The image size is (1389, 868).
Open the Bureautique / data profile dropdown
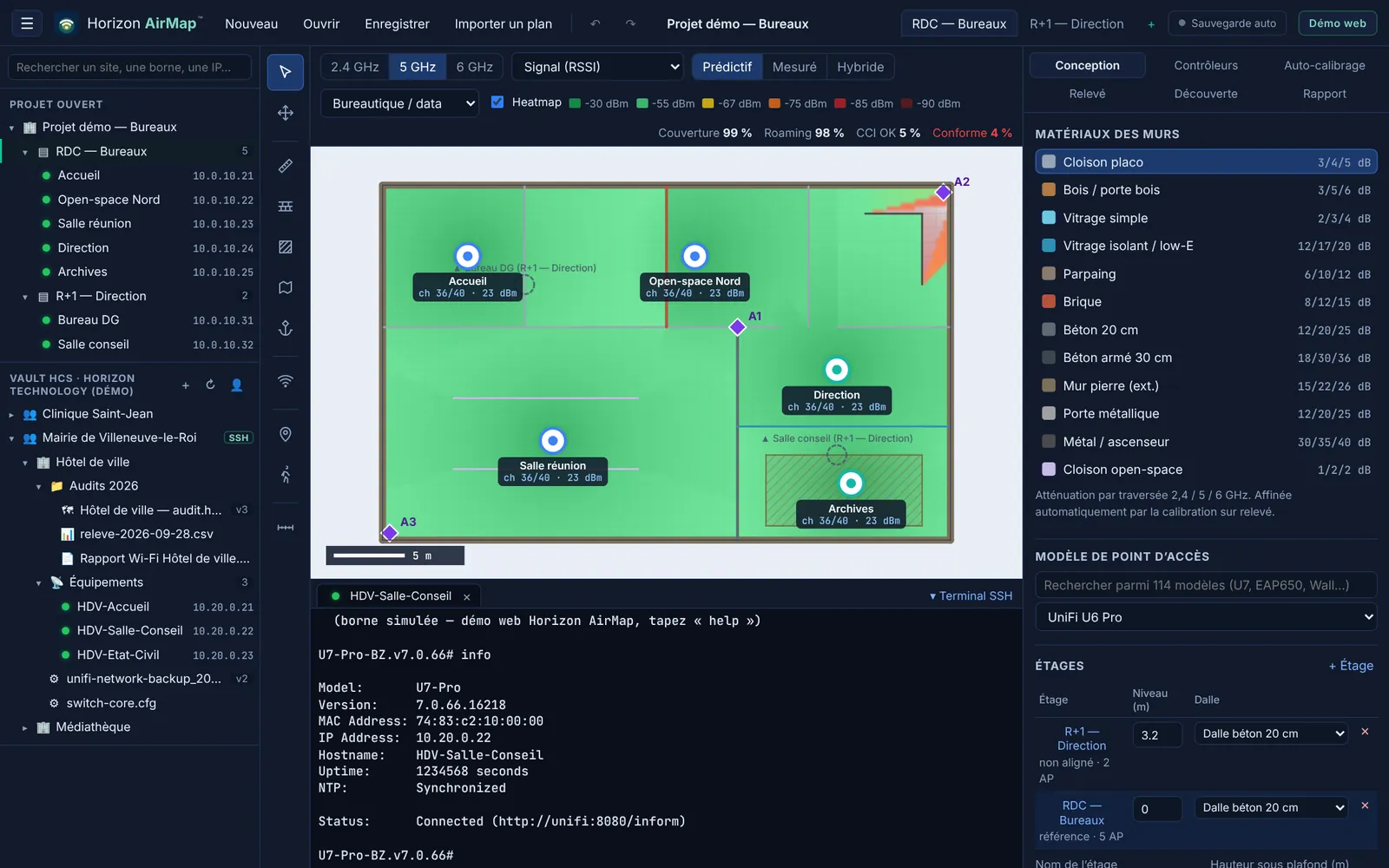pos(400,103)
